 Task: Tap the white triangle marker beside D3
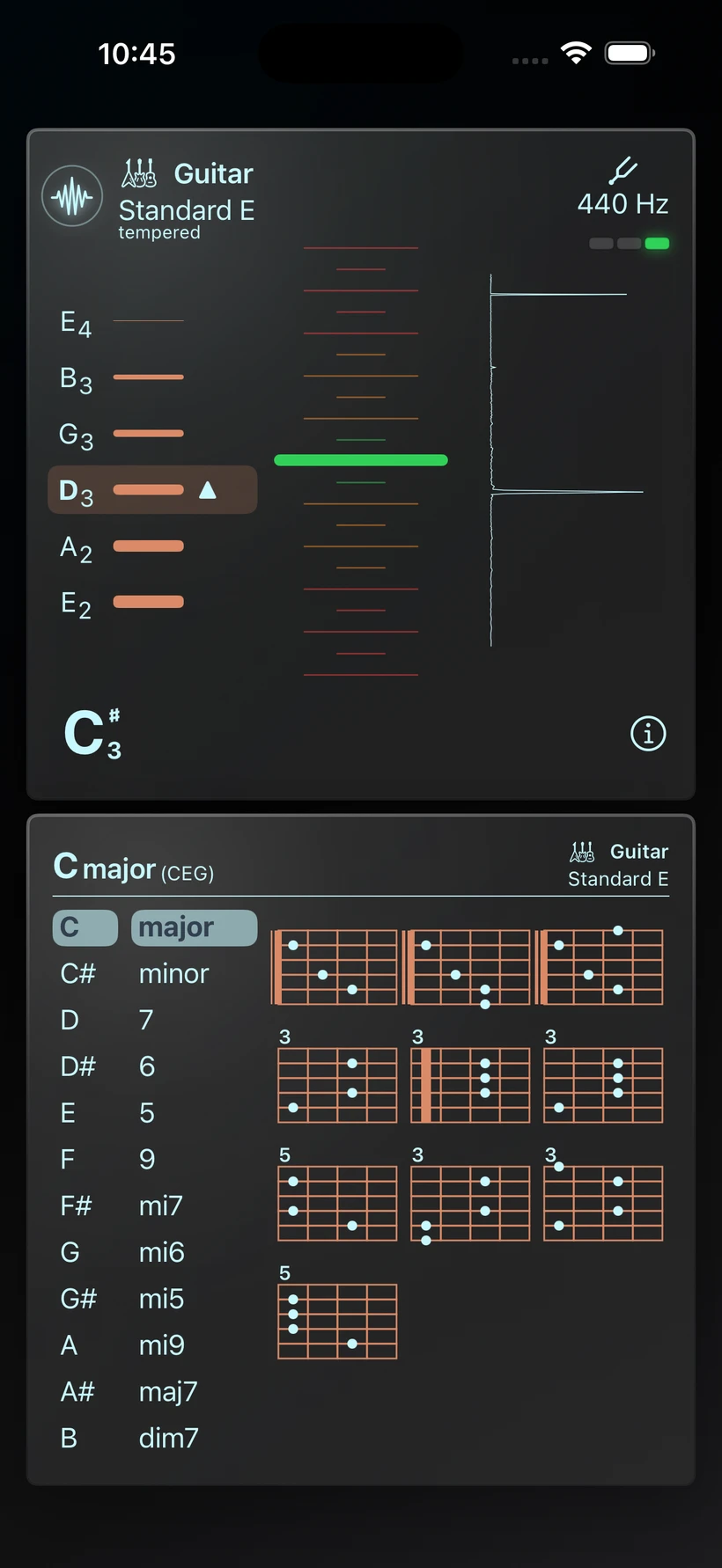coord(208,490)
